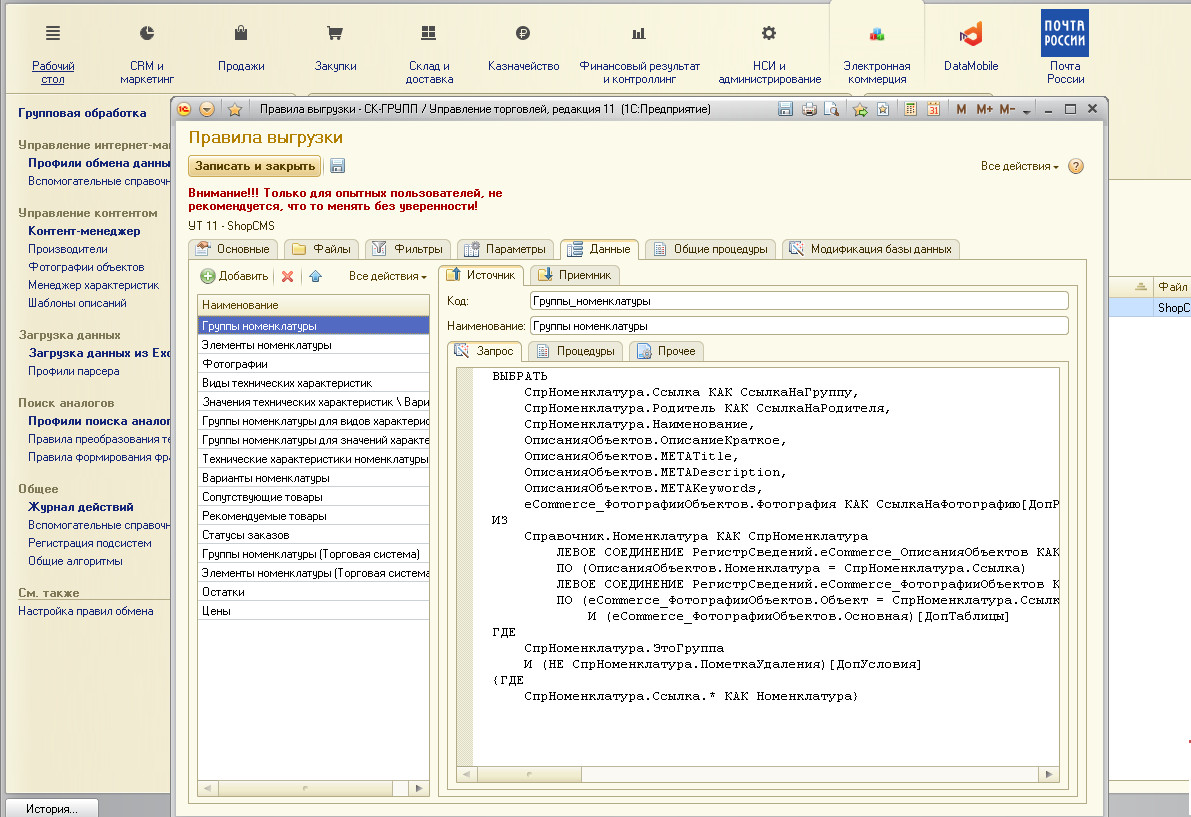This screenshot has height=817, width=1191.
Task: Delete selected rule with the red X icon
Action: click(288, 276)
